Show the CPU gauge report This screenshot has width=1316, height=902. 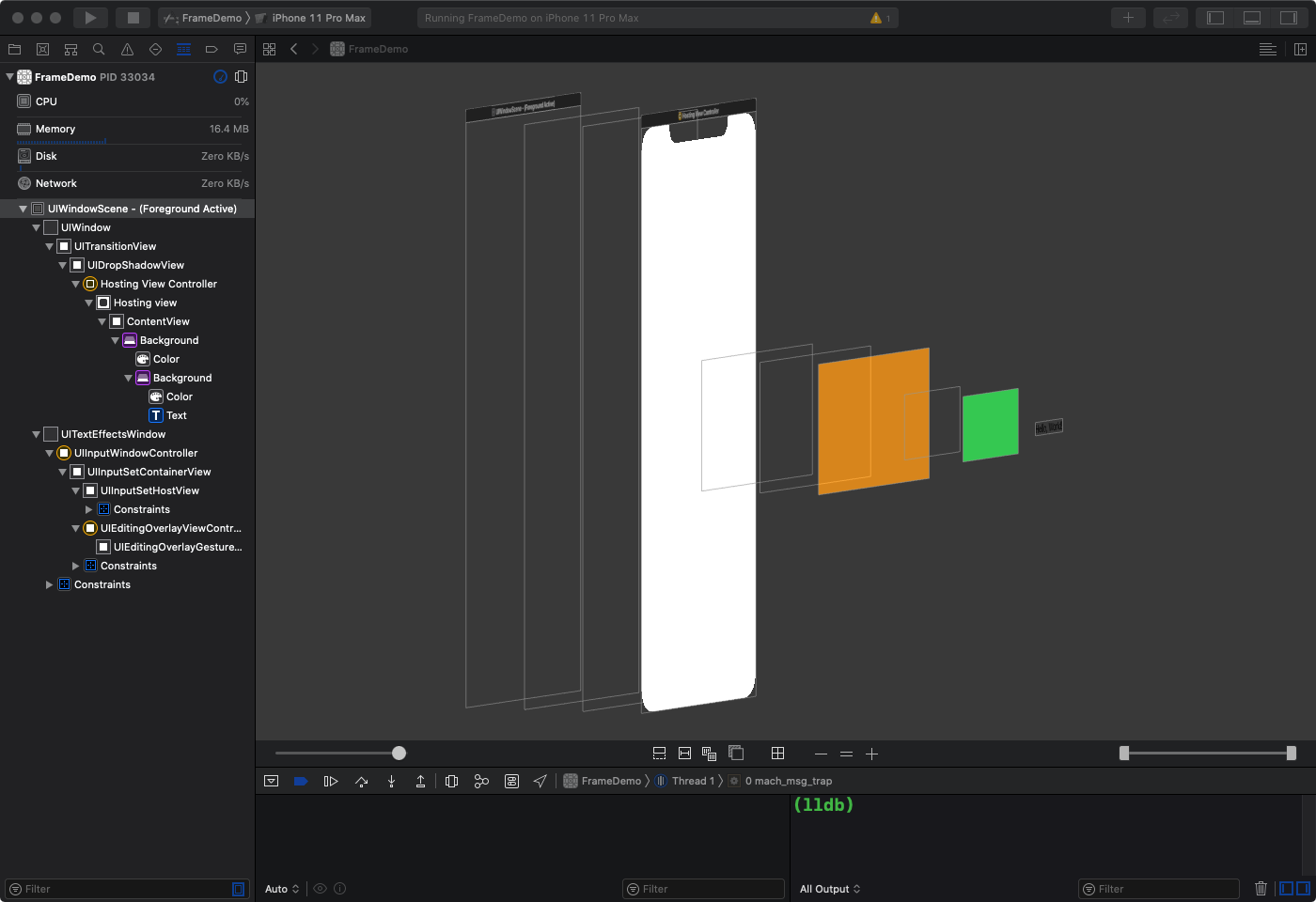coord(127,101)
